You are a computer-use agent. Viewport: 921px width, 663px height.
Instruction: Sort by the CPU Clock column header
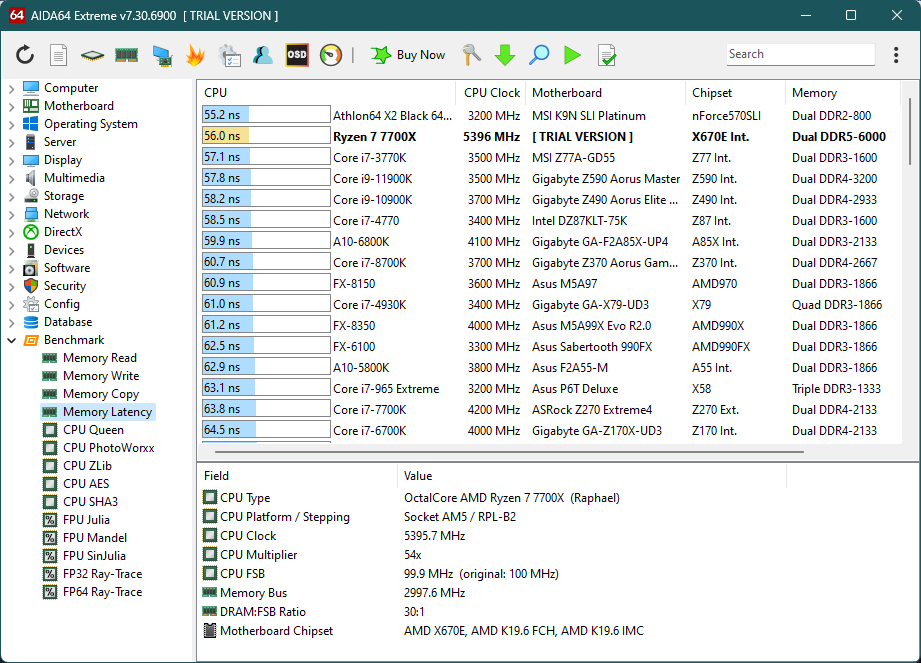[490, 93]
